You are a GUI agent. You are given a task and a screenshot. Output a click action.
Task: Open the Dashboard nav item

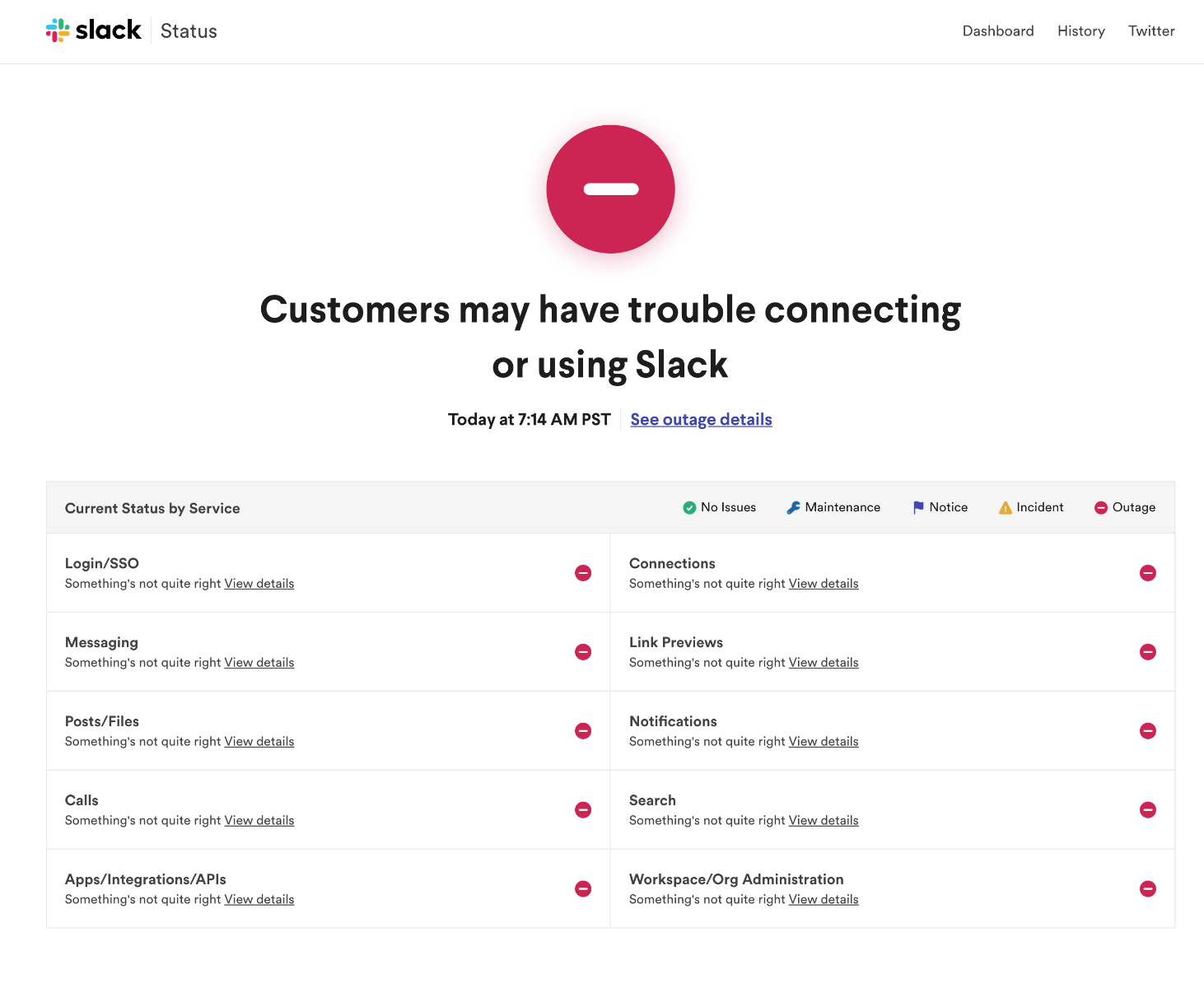coord(998,31)
